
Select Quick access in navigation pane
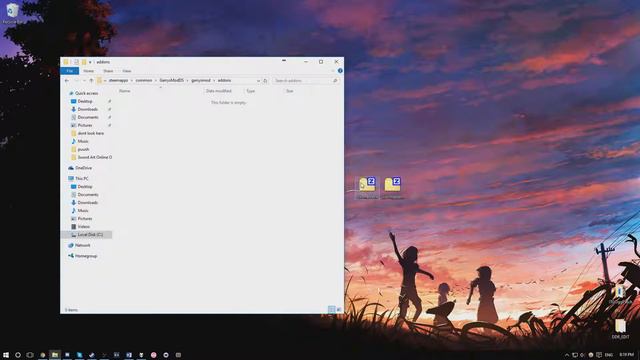click(86, 93)
